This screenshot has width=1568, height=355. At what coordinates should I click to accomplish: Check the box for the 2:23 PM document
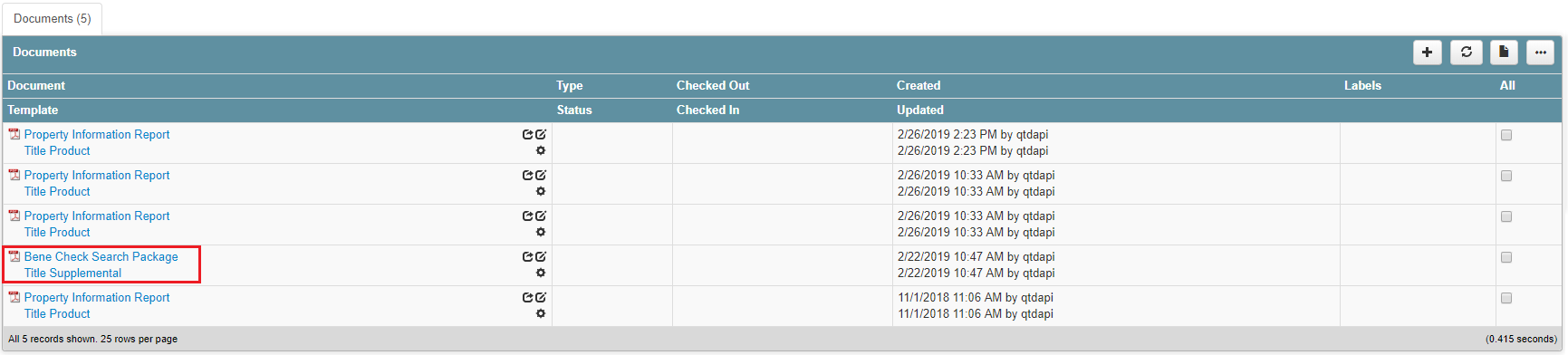1506,135
